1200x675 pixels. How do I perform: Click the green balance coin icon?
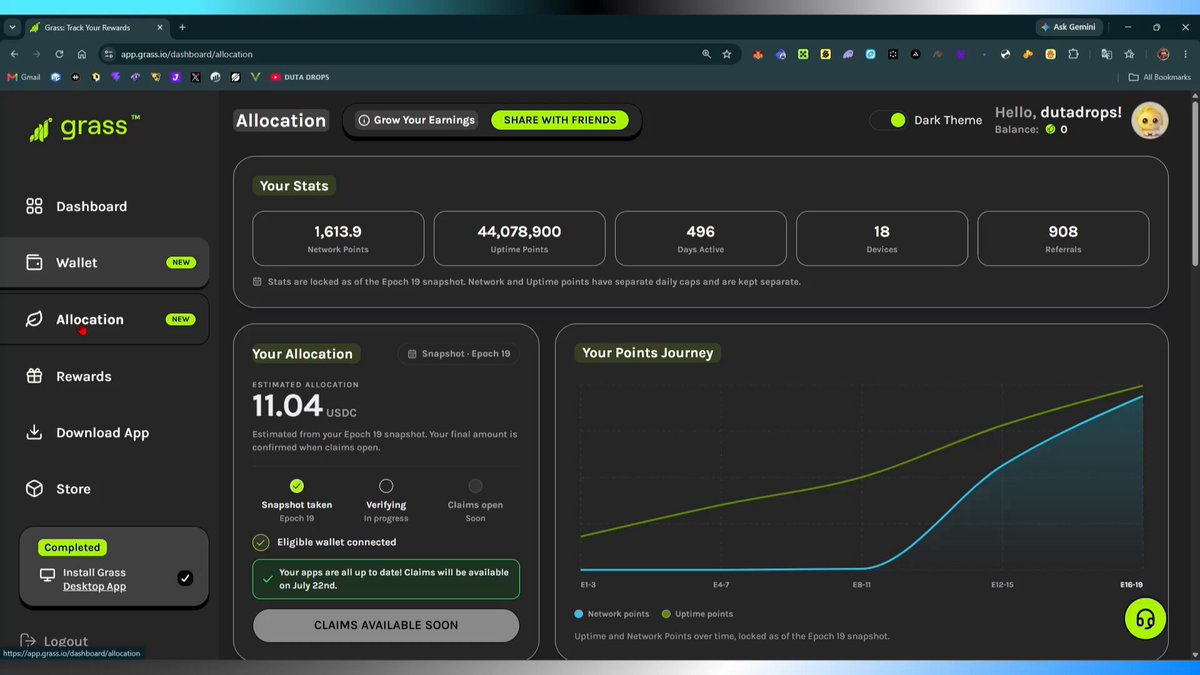pos(1050,130)
